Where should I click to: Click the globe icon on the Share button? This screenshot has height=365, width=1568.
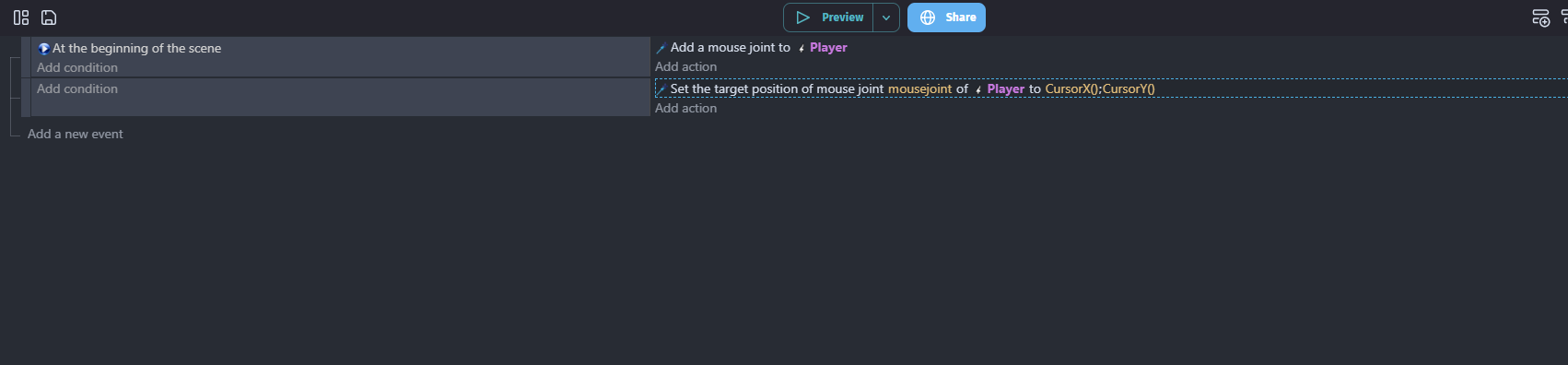tap(928, 18)
